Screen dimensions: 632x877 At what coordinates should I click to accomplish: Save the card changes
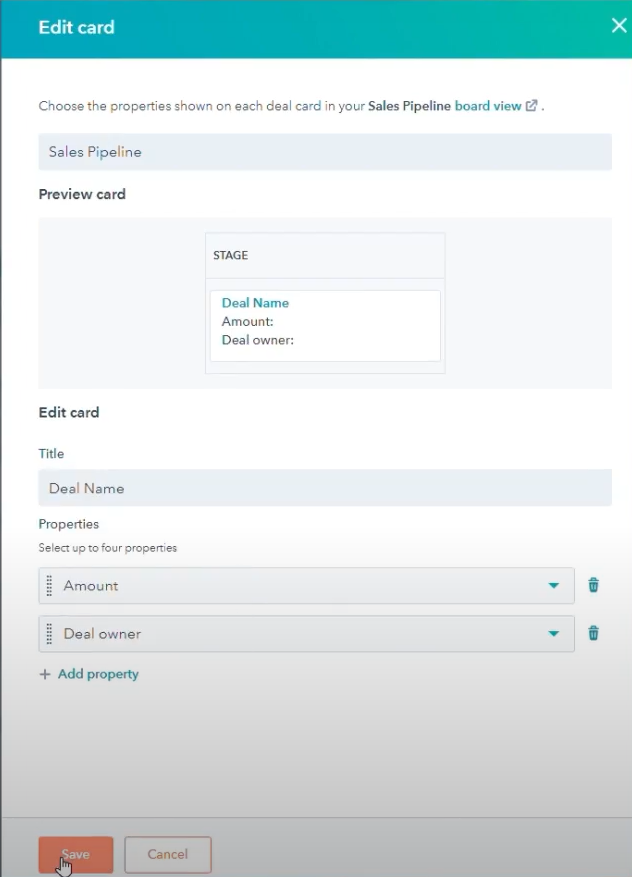click(76, 855)
